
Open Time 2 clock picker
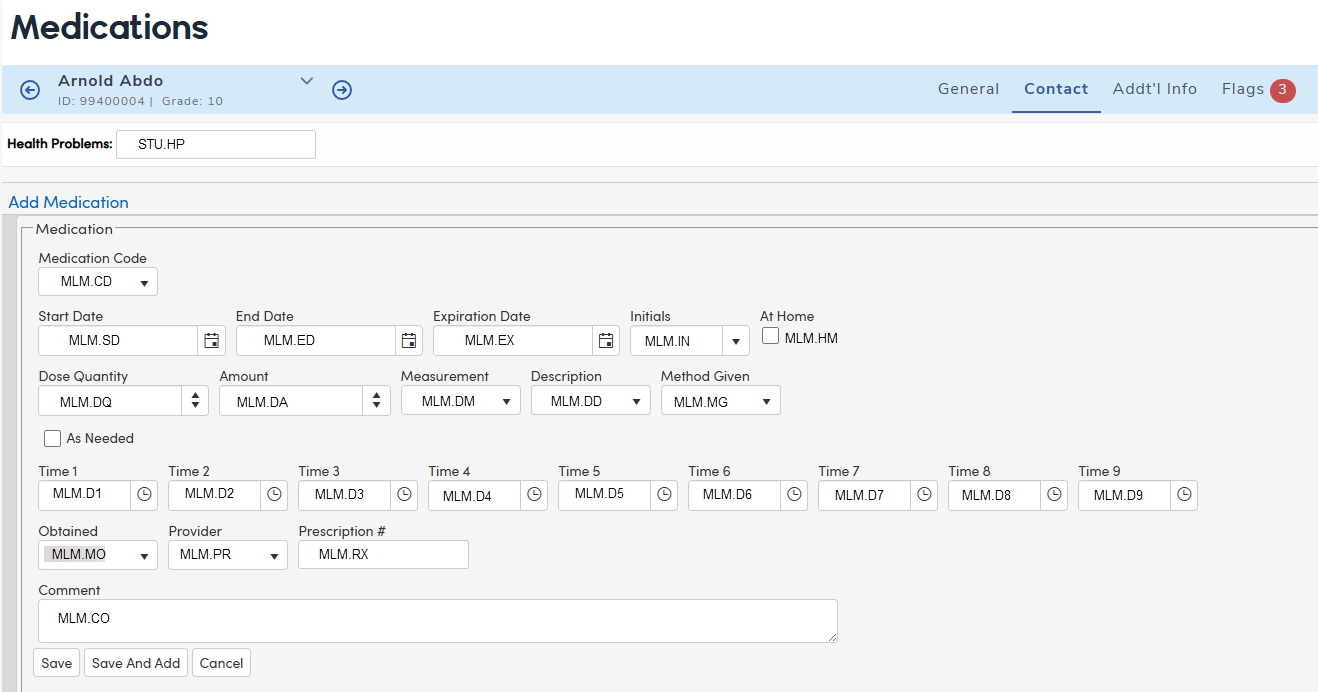[x=274, y=494]
